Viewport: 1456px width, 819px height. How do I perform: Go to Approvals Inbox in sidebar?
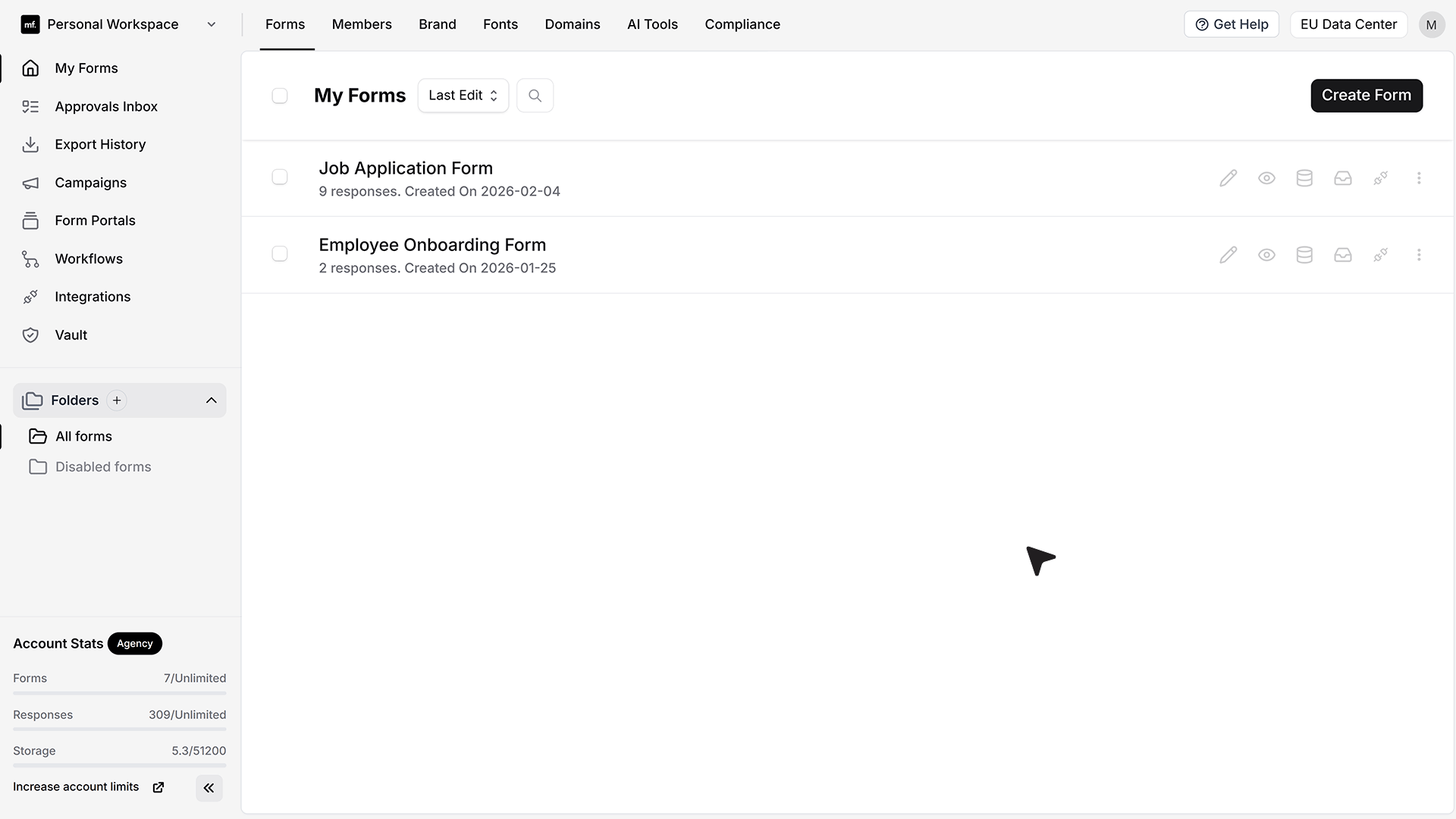(106, 106)
